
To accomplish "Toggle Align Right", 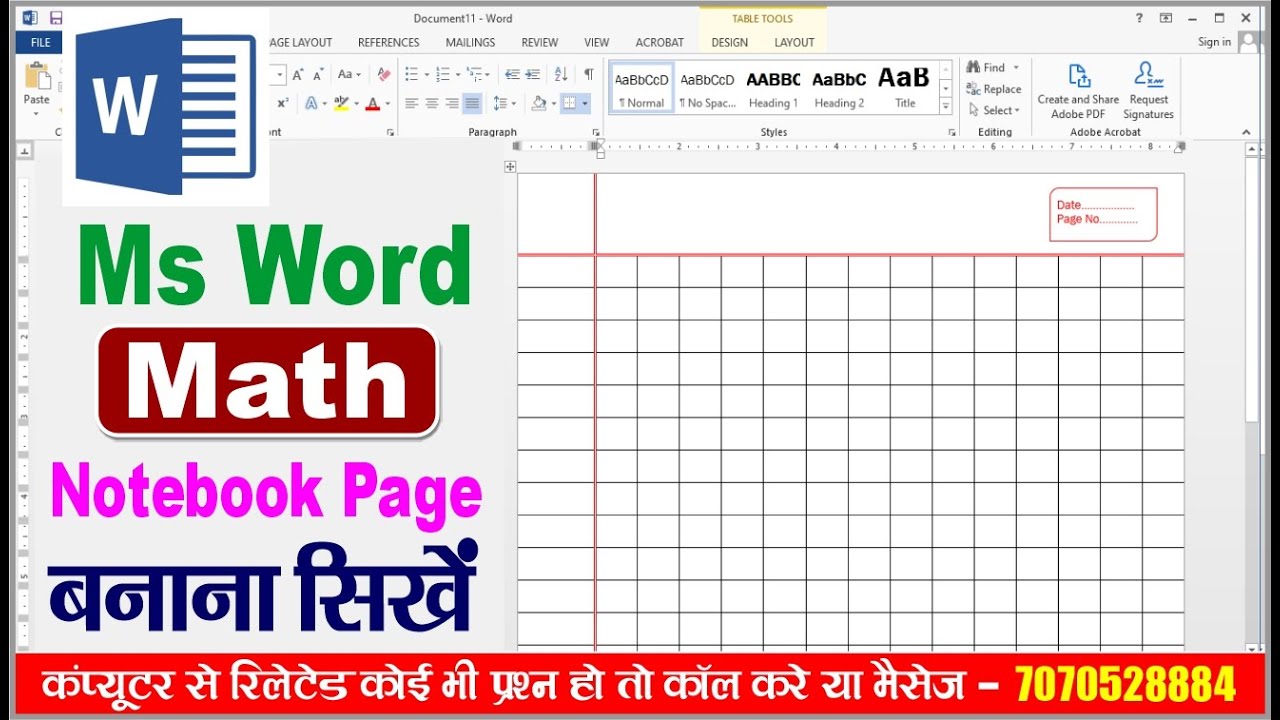I will [x=452, y=103].
